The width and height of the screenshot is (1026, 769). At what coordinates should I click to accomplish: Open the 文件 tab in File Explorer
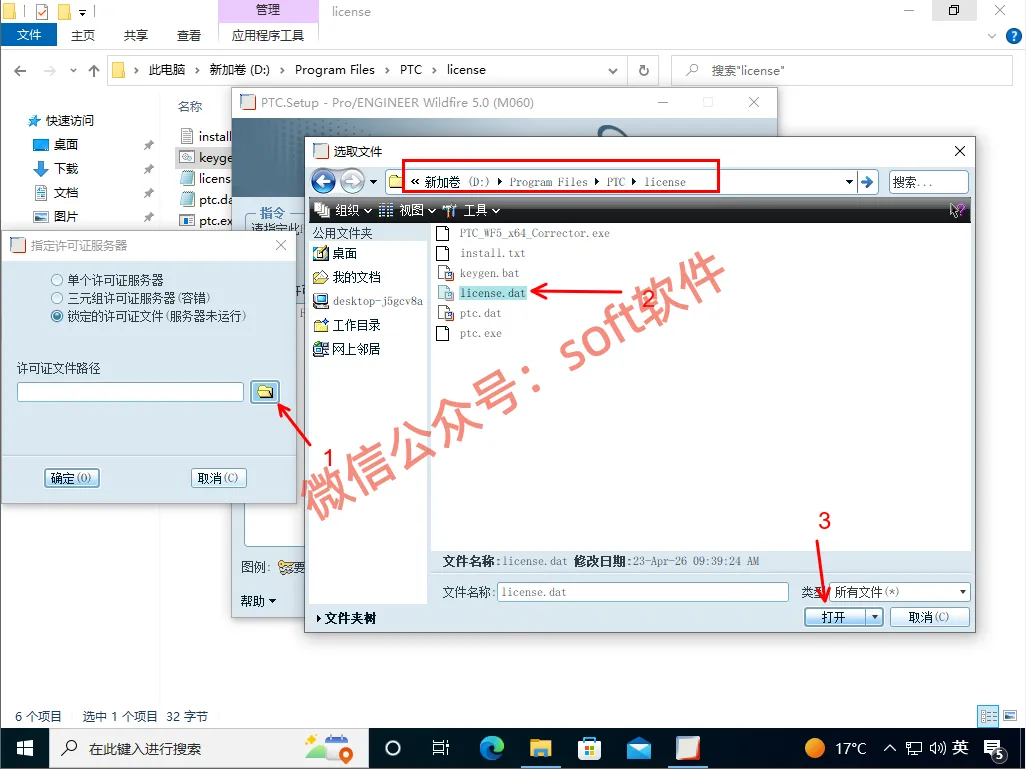29,35
